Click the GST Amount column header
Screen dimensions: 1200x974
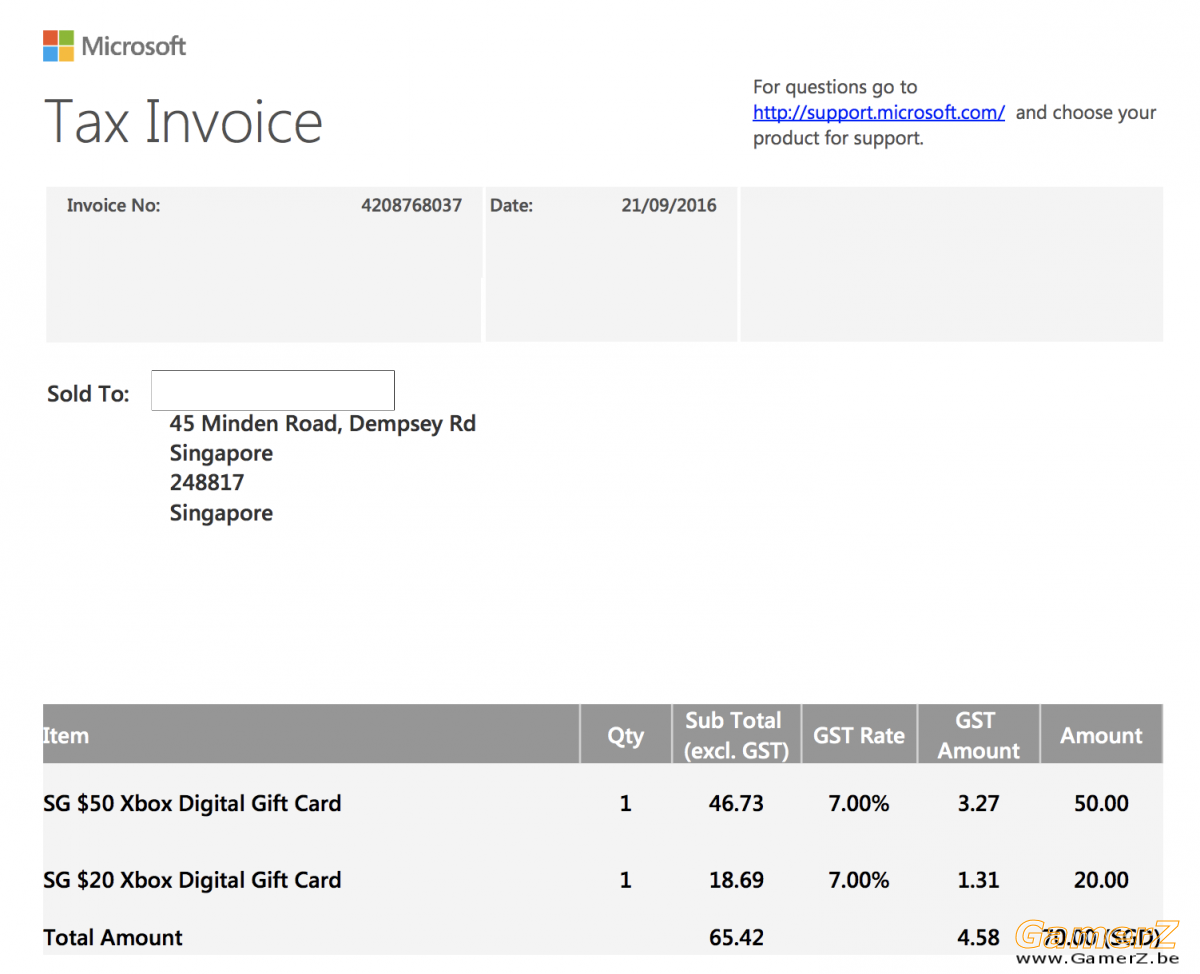(x=978, y=735)
